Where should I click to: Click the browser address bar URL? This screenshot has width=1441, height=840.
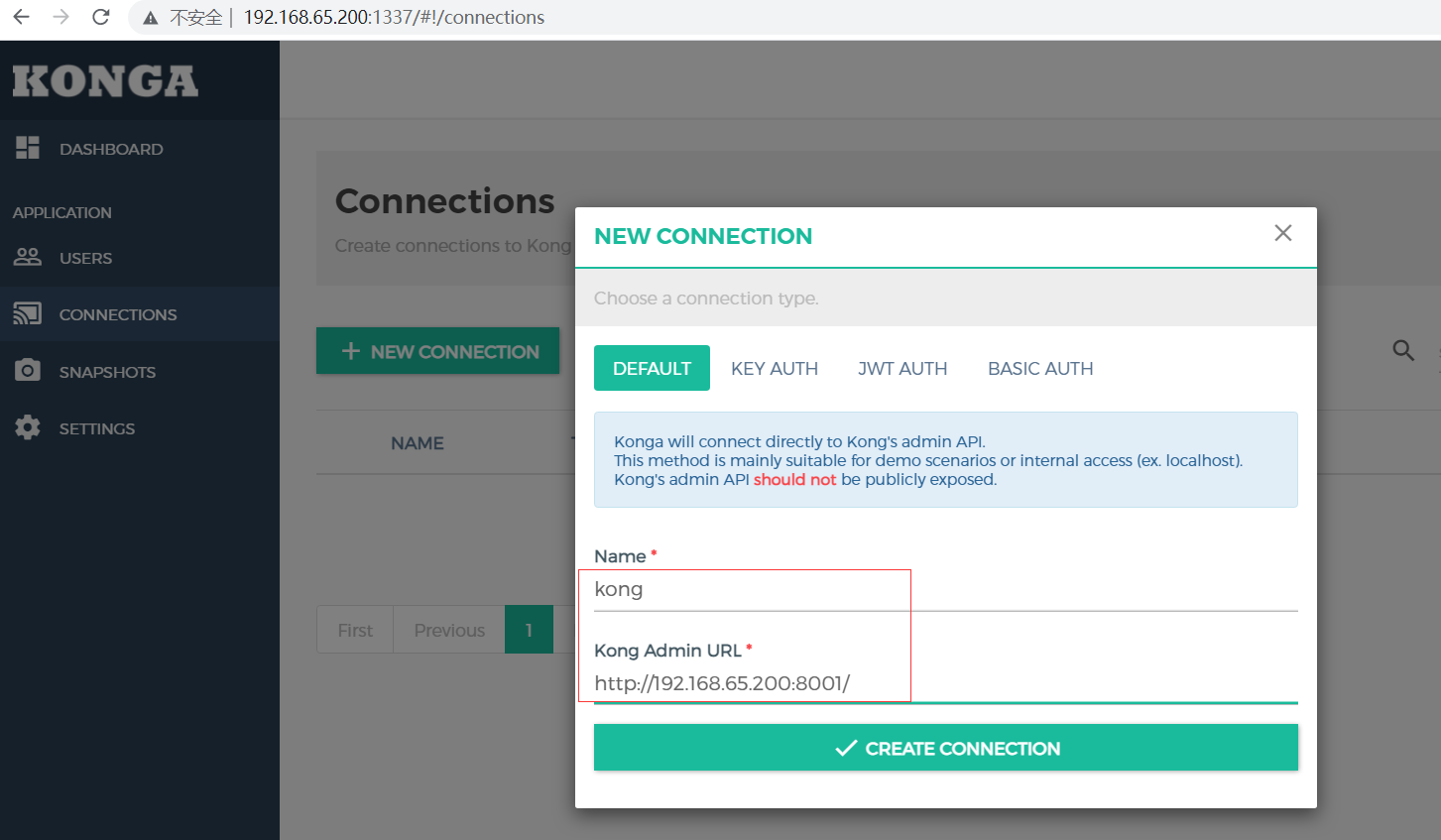click(394, 17)
